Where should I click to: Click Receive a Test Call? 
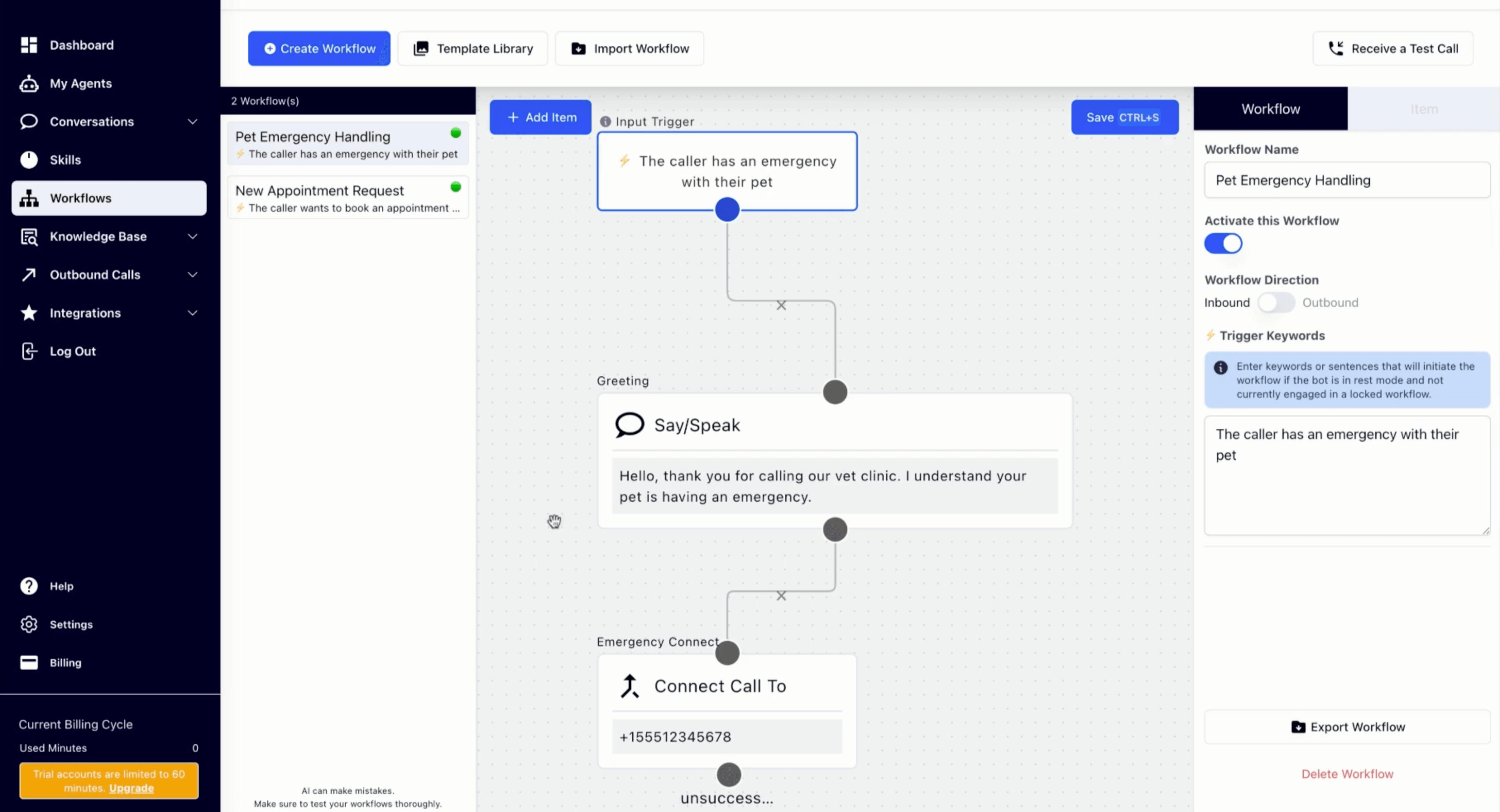(1393, 48)
